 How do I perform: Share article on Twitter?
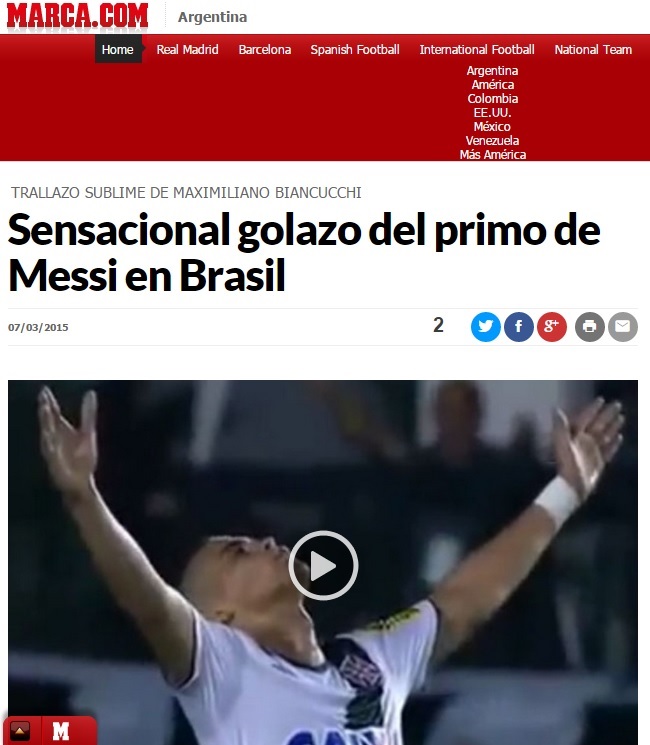point(485,327)
